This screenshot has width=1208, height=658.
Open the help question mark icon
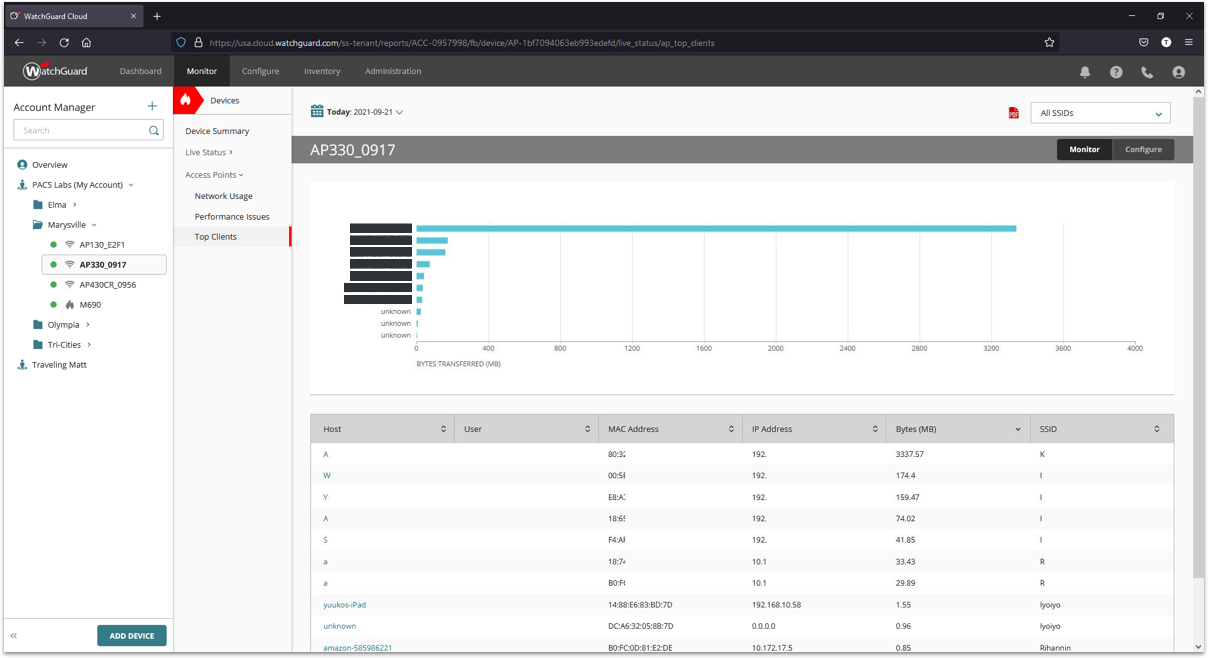point(1116,72)
